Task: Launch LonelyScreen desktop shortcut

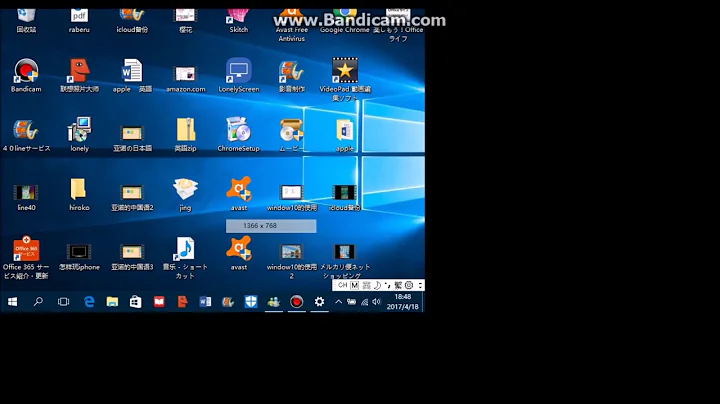Action: [x=238, y=71]
